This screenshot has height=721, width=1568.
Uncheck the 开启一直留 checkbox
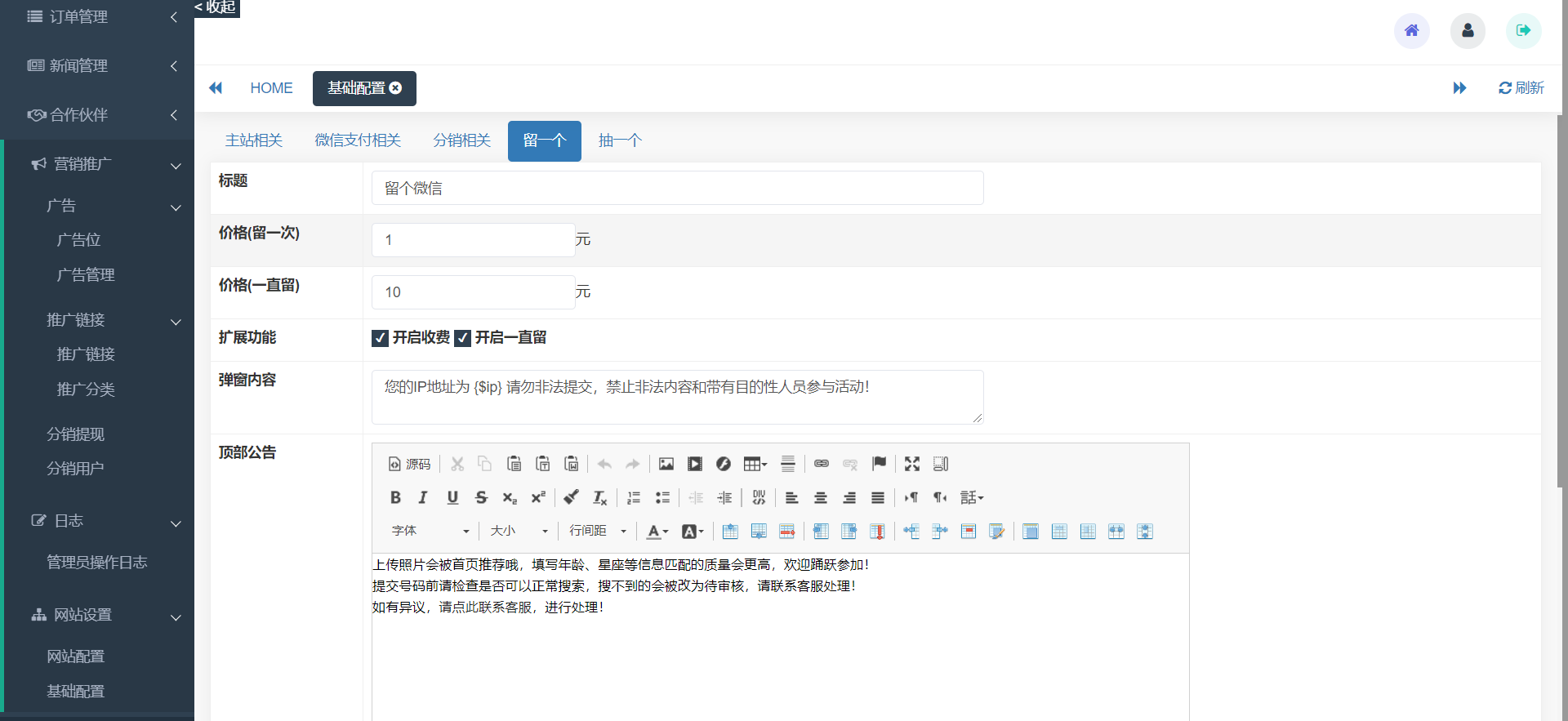(x=463, y=338)
